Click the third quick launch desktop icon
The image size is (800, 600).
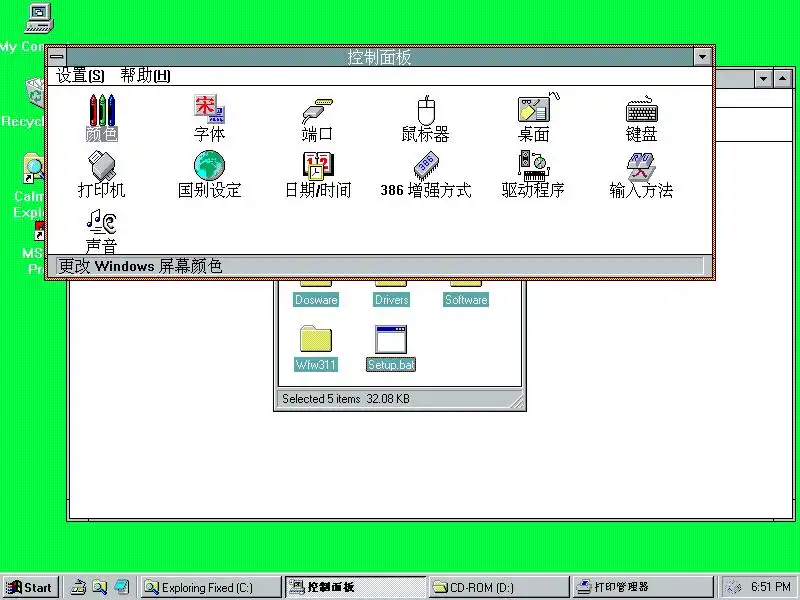(x=121, y=587)
